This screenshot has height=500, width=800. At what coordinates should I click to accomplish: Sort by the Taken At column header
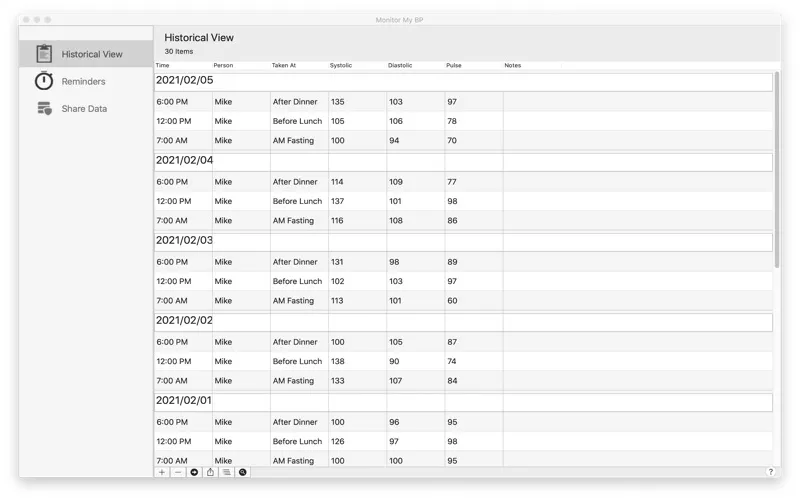click(x=284, y=65)
